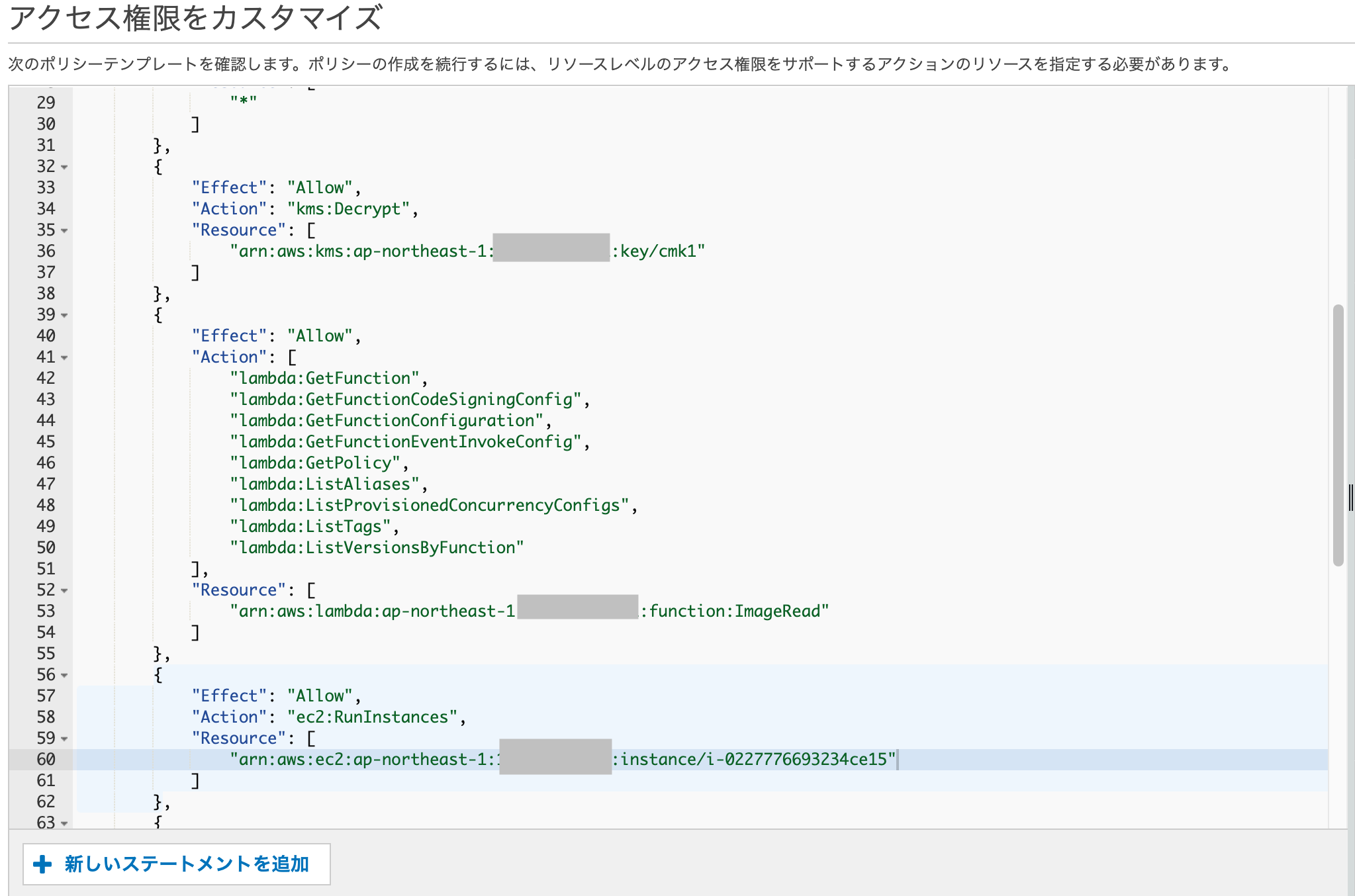Click on the lambda:GetPolicy line

click(x=315, y=463)
